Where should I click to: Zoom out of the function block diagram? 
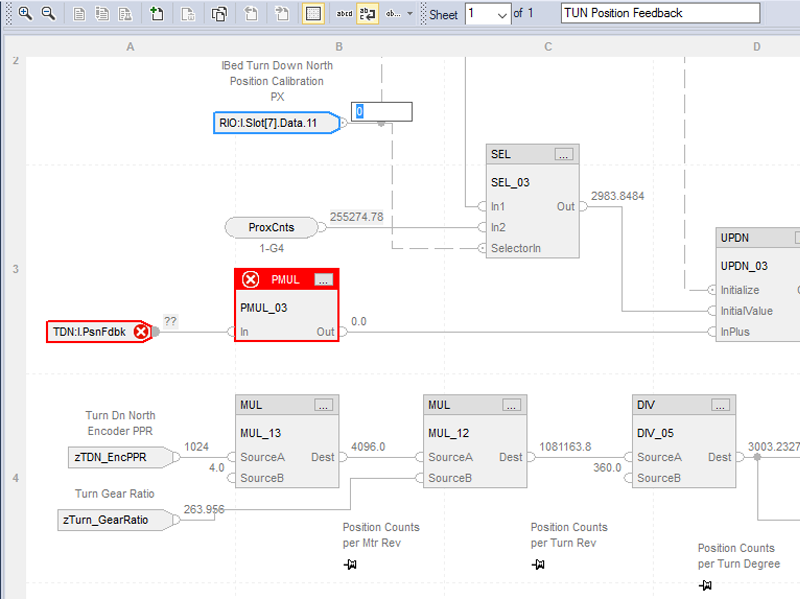pos(47,13)
